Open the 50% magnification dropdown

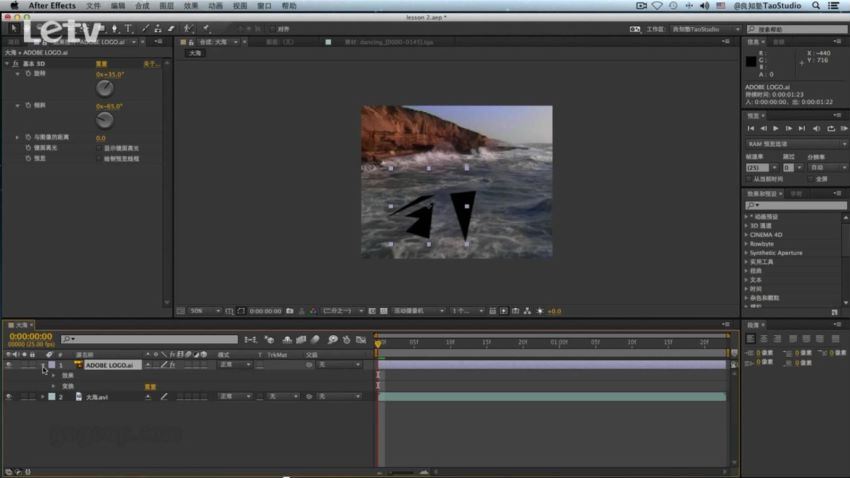tap(205, 311)
